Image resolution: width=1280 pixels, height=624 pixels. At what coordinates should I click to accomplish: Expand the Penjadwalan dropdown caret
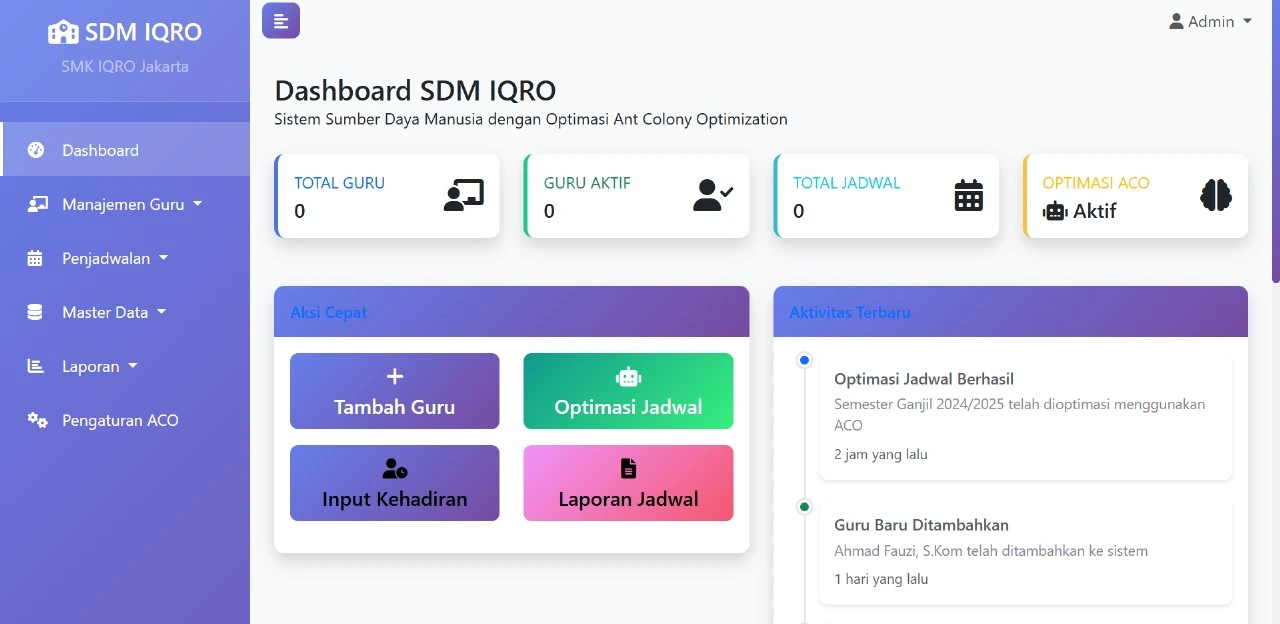coord(163,257)
